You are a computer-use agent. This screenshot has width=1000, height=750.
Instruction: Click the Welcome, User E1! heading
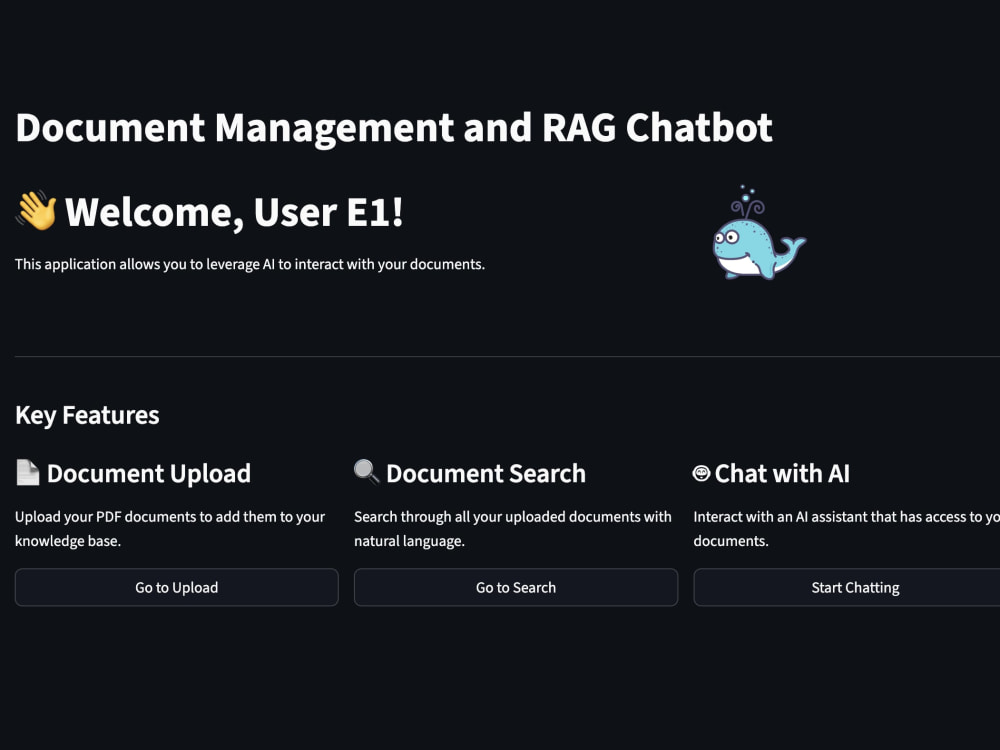coord(234,212)
